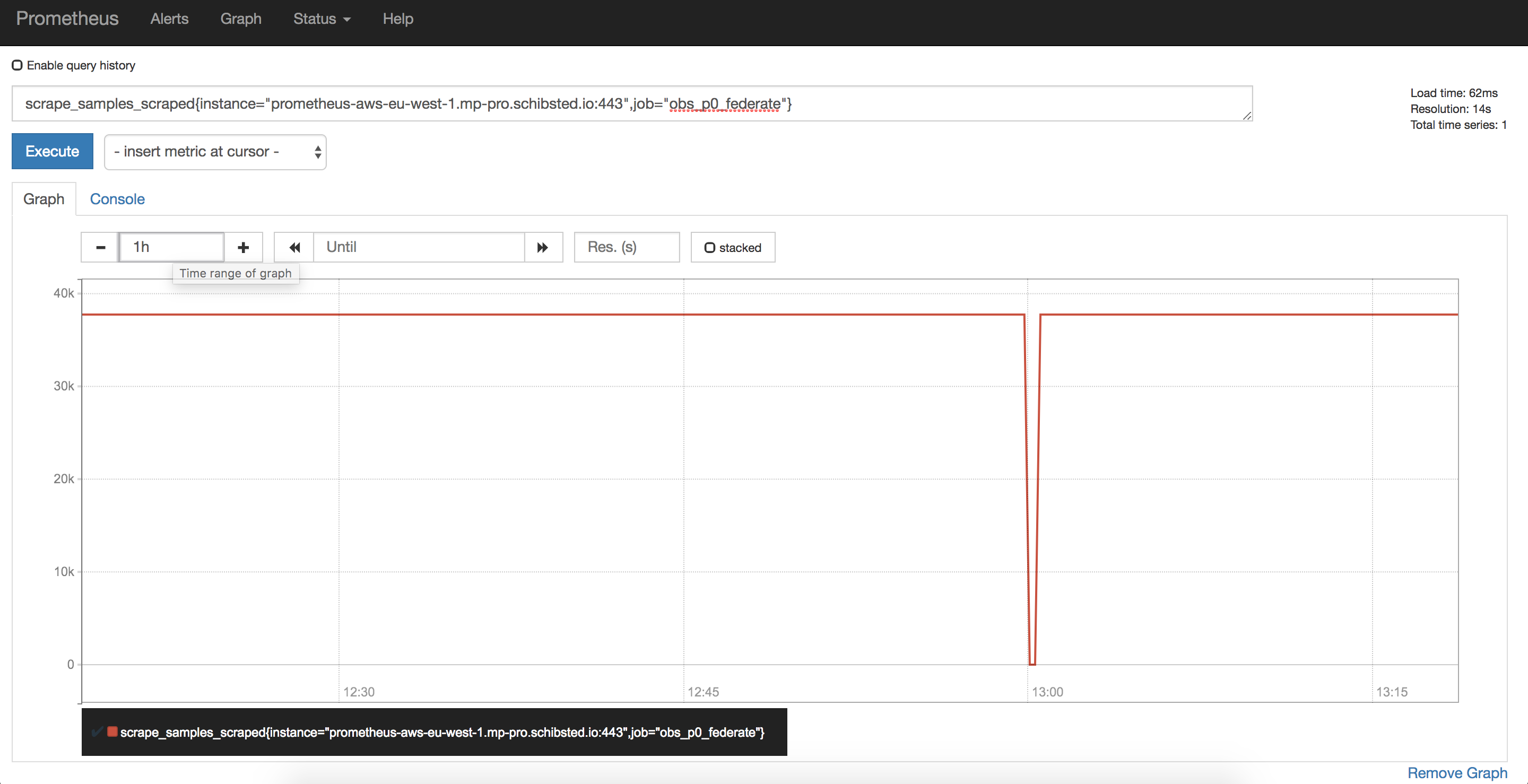Screen dimensions: 1528x784
Task: Toggle the stacked graph checkbox
Action: 709,248
